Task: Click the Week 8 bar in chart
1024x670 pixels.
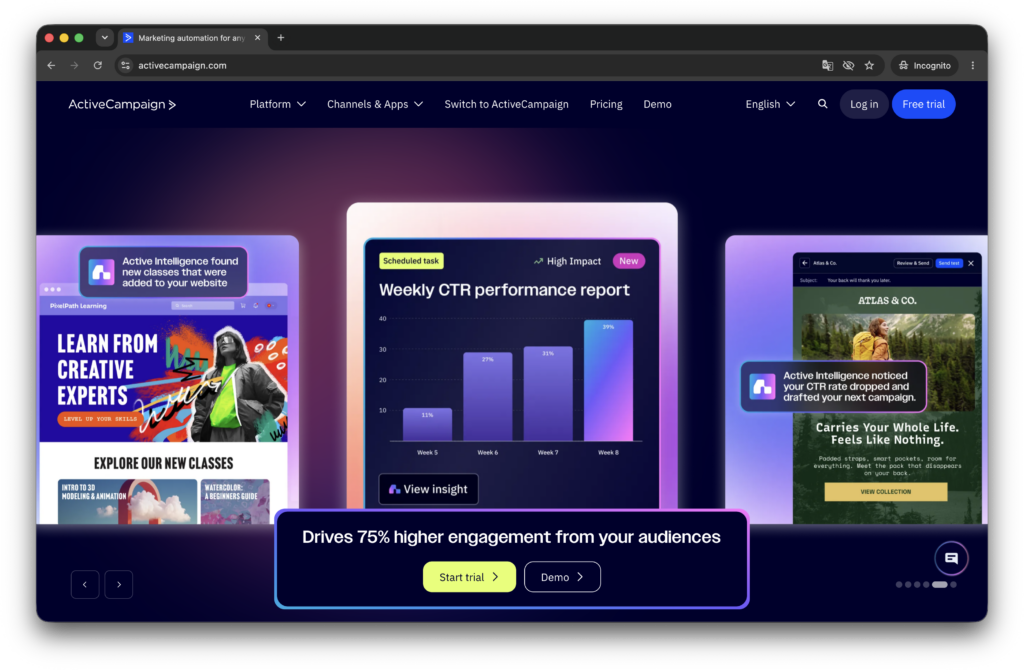Action: 608,380
